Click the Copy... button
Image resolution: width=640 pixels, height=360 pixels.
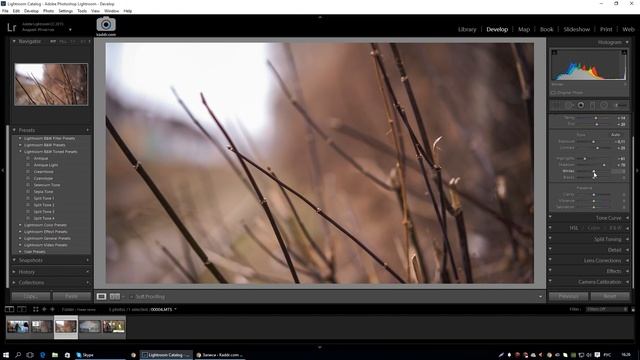click(31, 296)
